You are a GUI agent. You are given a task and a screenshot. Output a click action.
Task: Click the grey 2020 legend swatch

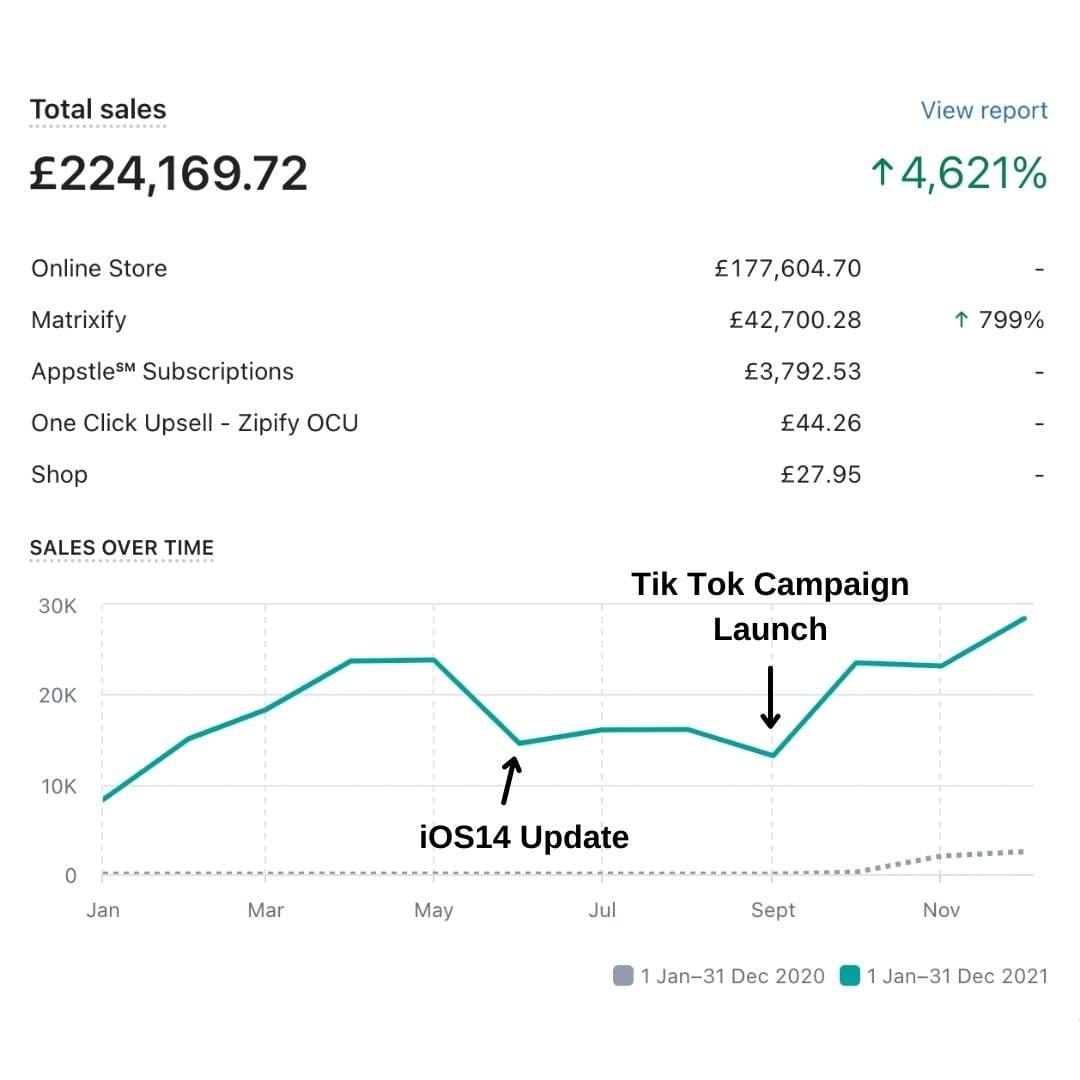click(623, 975)
